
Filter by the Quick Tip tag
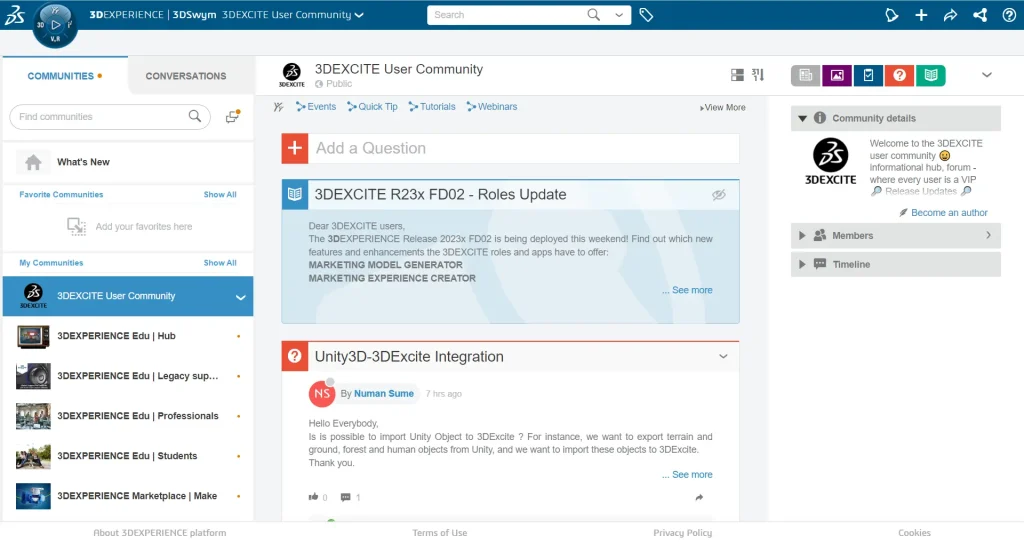pos(372,106)
